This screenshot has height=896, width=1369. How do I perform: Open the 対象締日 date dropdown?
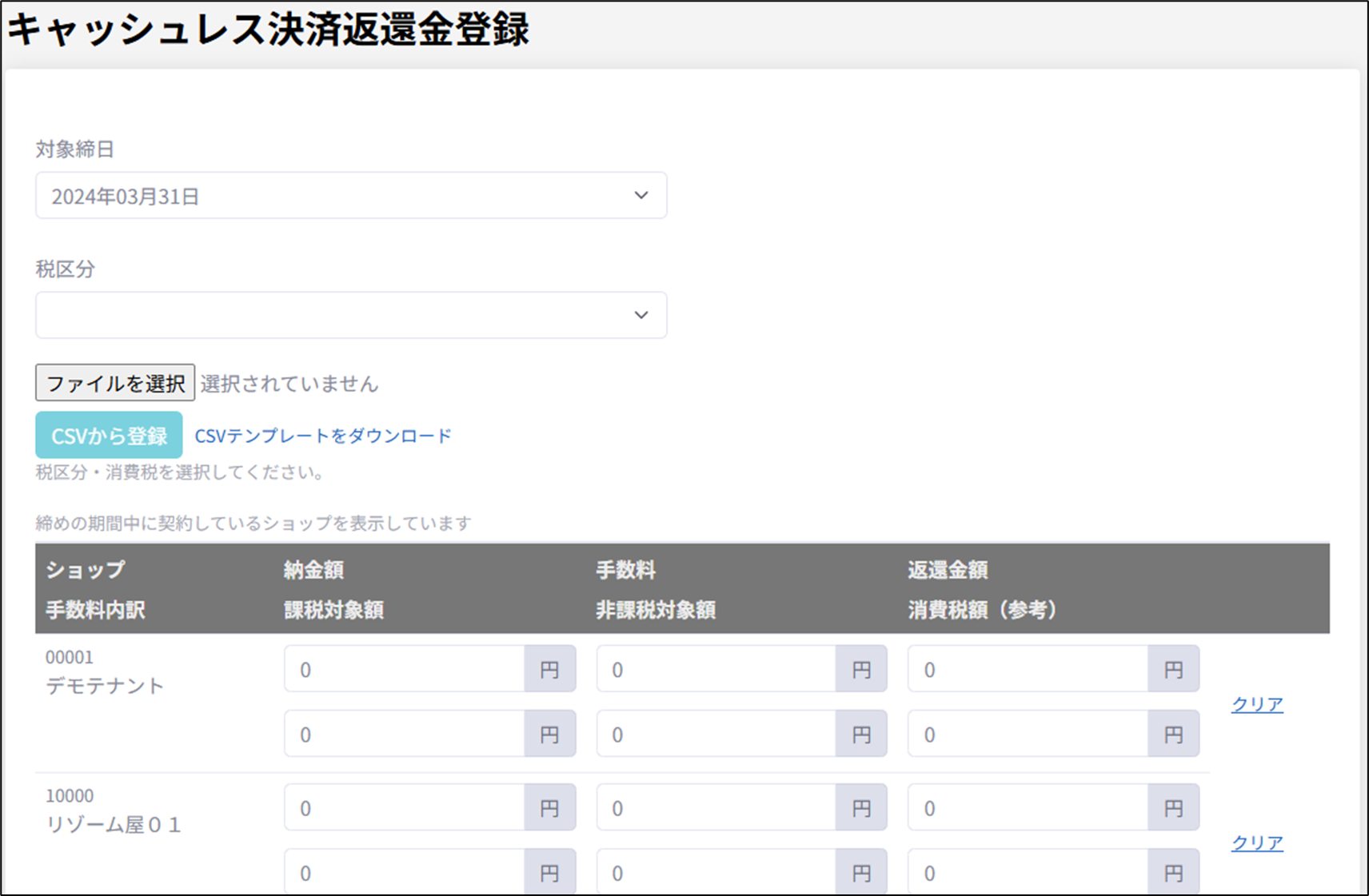tap(350, 196)
